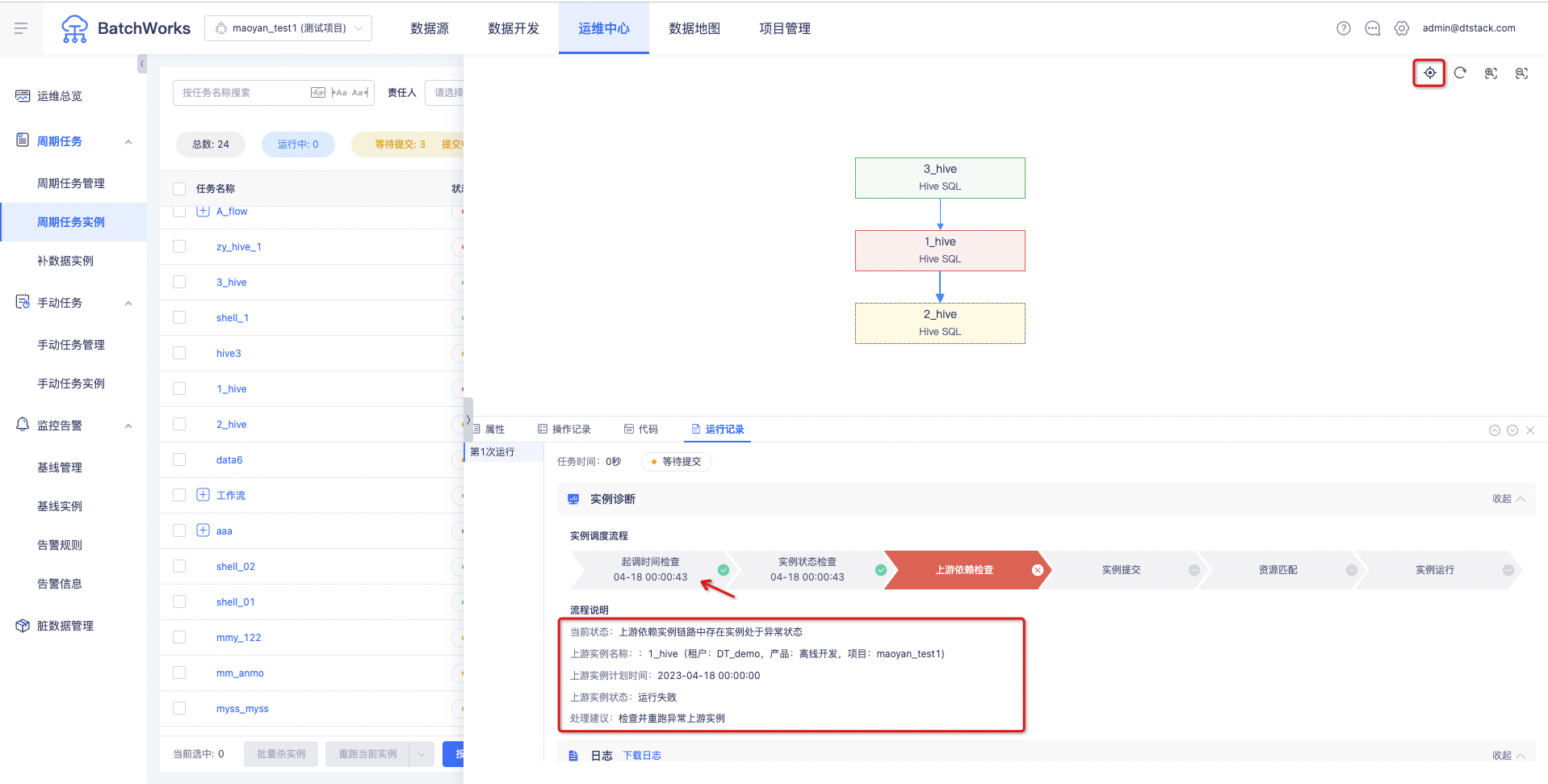Collapse the 周期任务 sidebar group
The height and width of the screenshot is (784, 1548).
point(128,142)
